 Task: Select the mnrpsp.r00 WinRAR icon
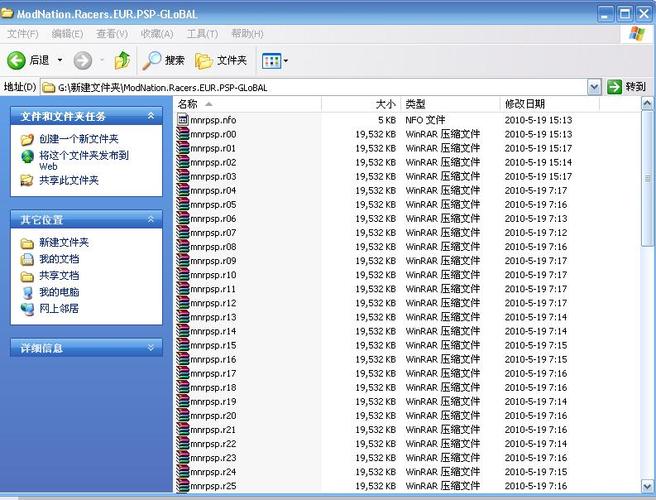[182, 134]
